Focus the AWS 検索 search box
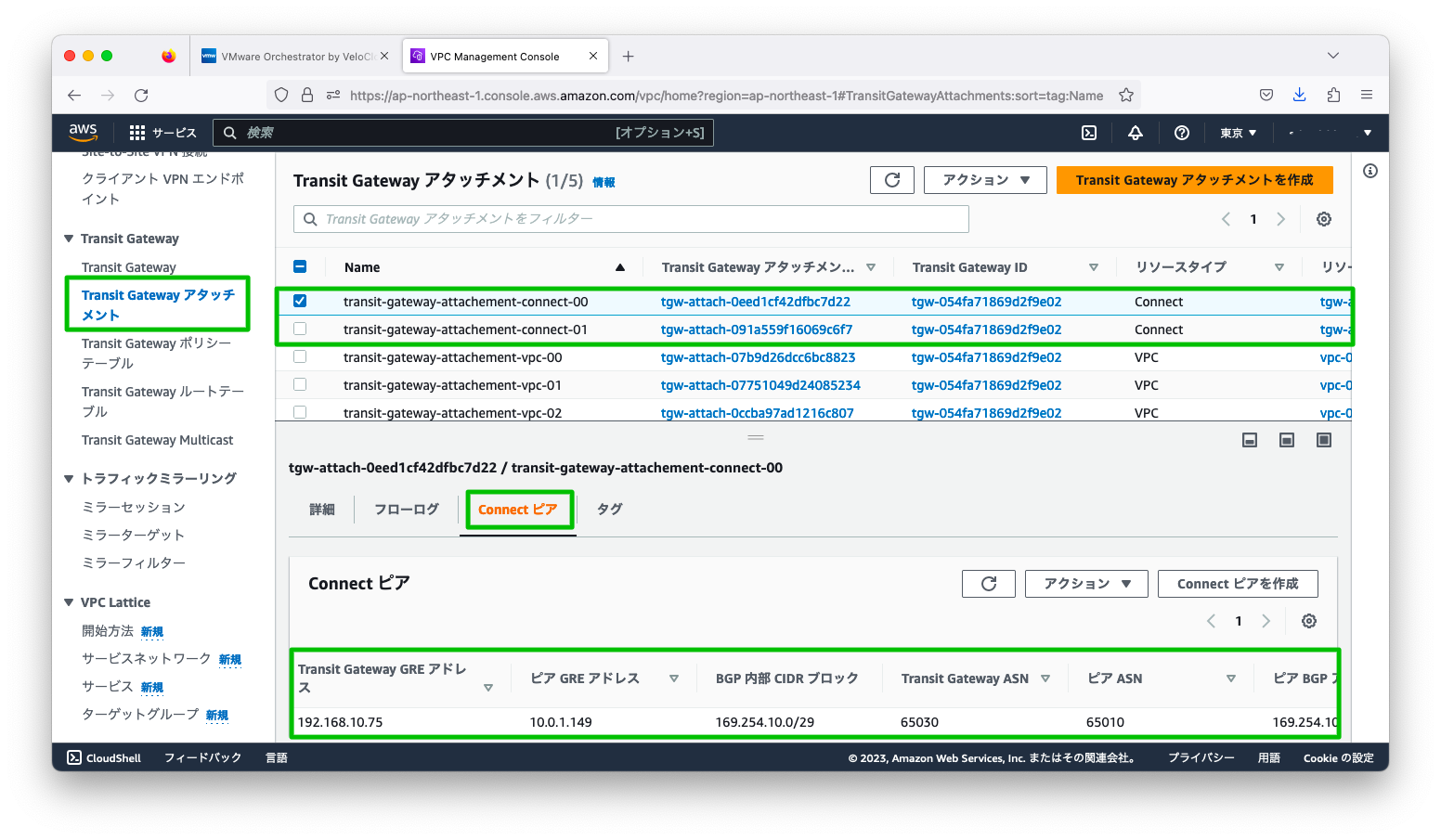The image size is (1441, 840). pos(463,133)
